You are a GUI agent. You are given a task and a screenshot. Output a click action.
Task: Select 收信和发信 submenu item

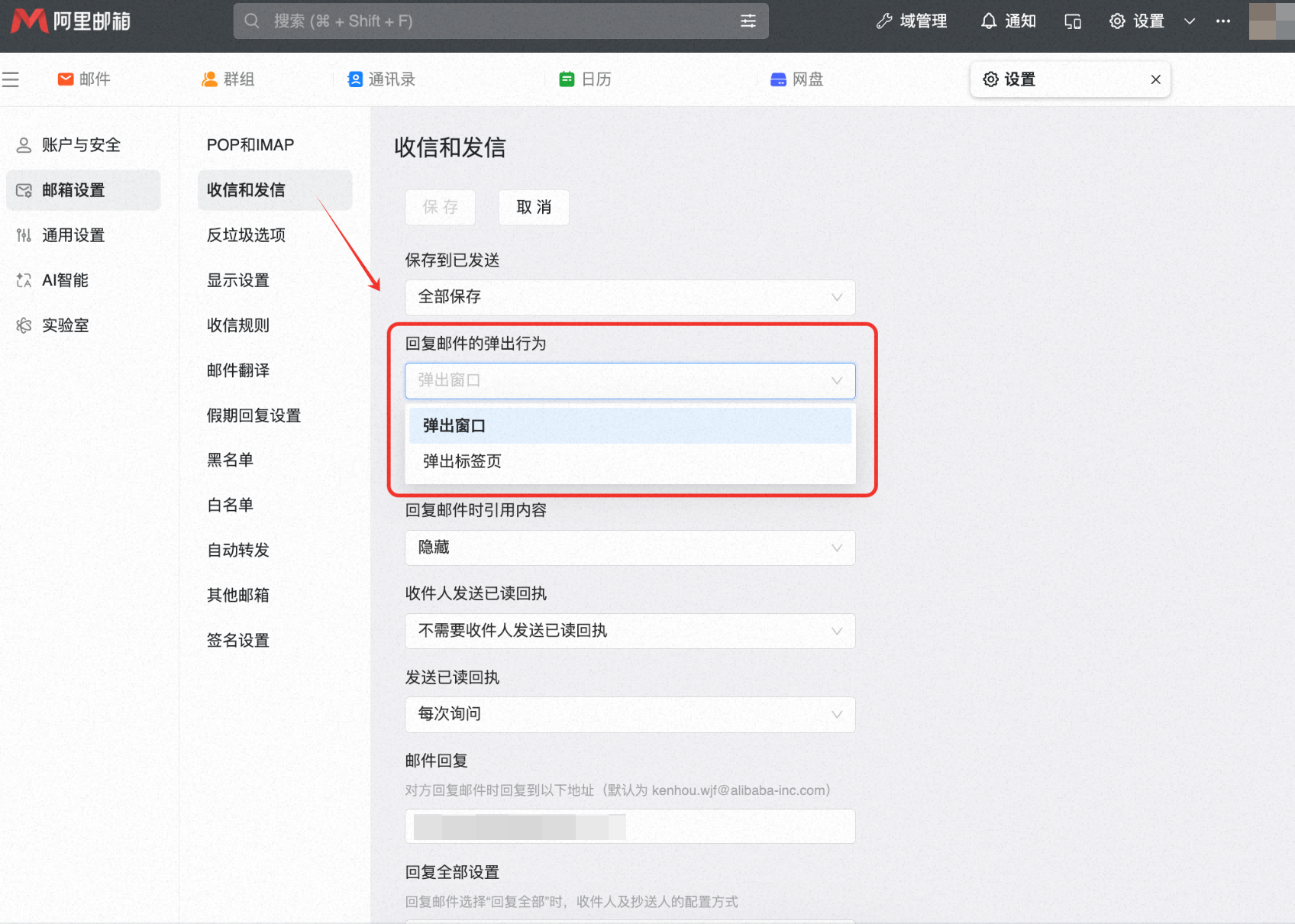point(275,189)
